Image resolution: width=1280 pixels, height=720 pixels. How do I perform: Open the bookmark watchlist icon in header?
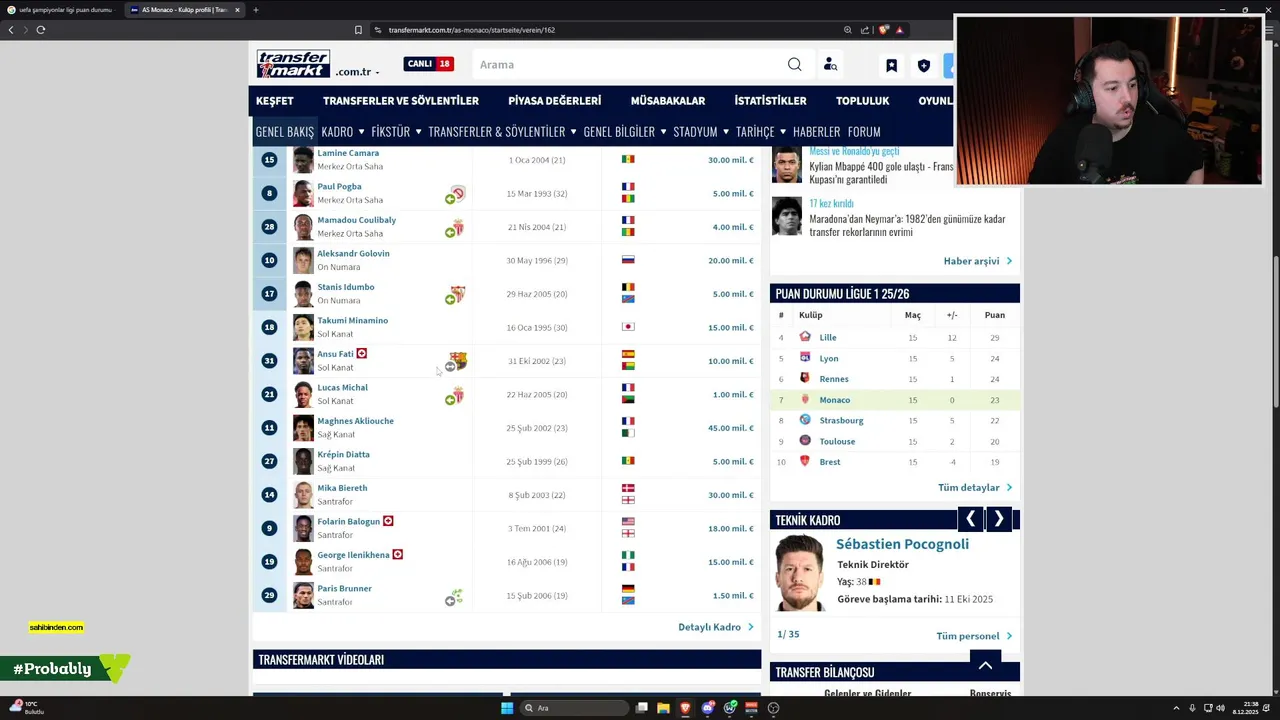coord(891,65)
